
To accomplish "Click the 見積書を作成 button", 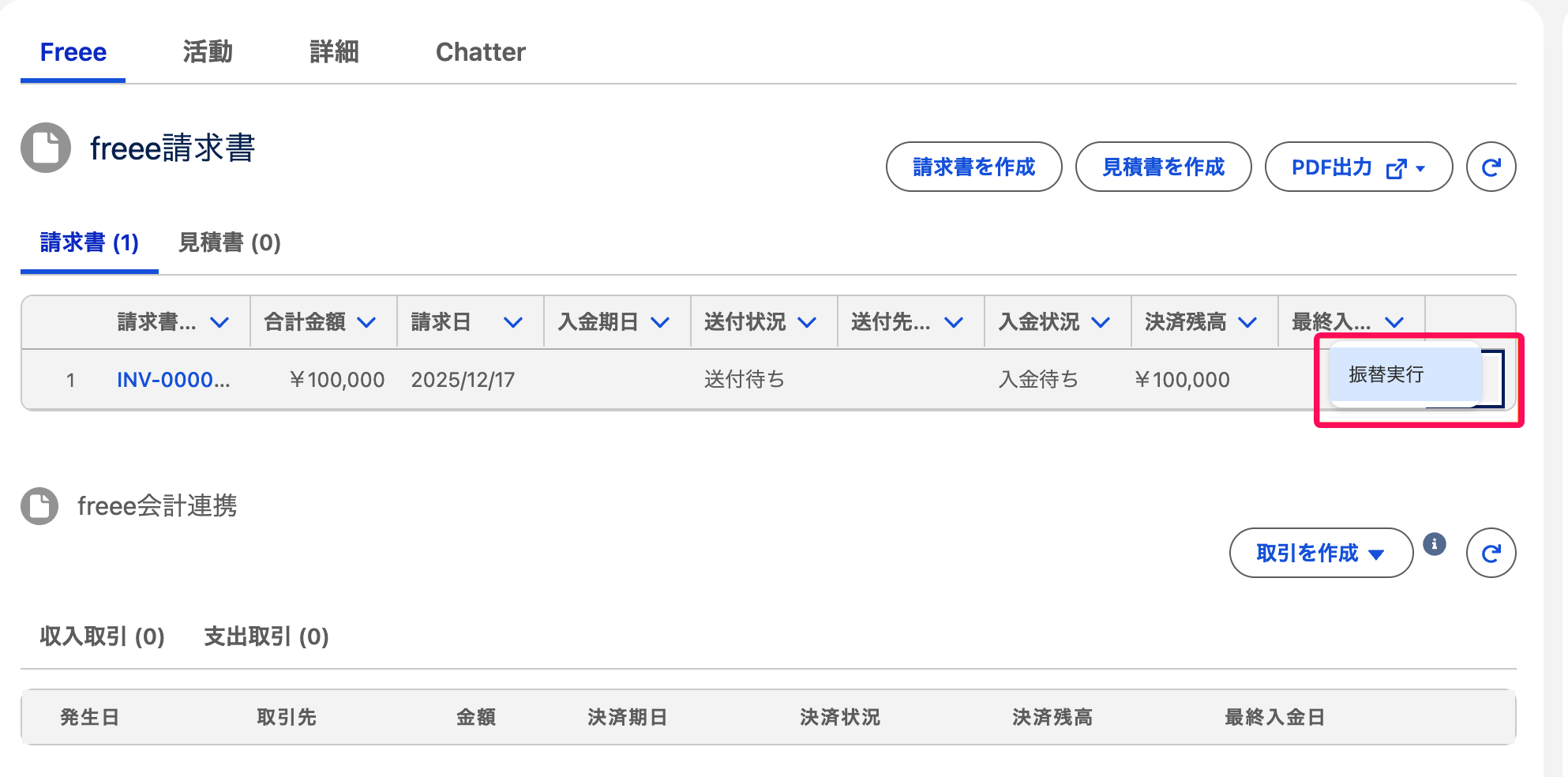I will (x=1163, y=167).
